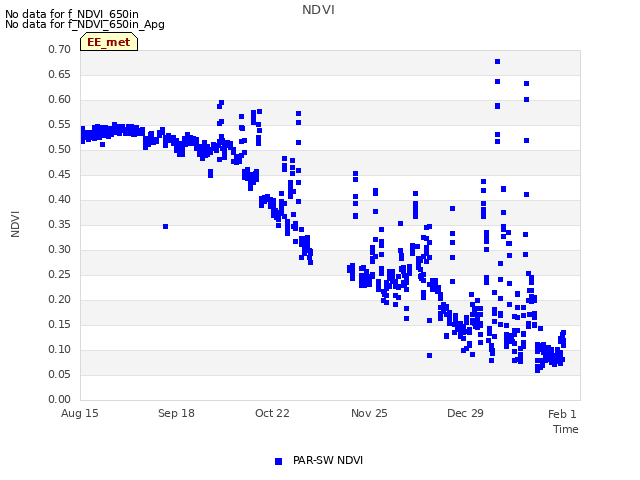Click the blue PAR-SW NDVI legend swatch
Viewport: 640px width, 480px height.
(x=279, y=461)
